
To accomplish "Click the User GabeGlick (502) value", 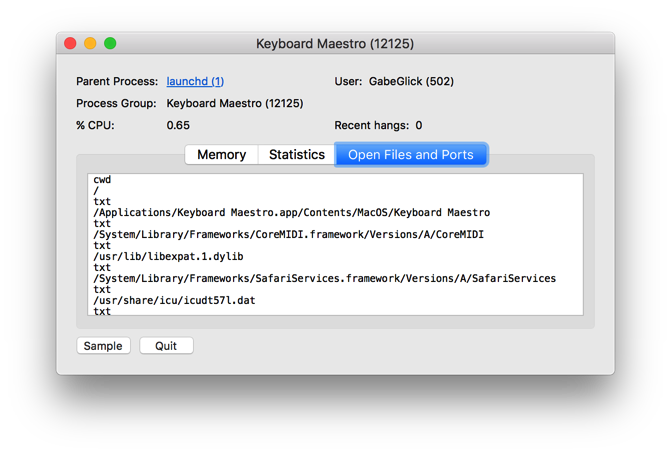I will pyautogui.click(x=411, y=81).
